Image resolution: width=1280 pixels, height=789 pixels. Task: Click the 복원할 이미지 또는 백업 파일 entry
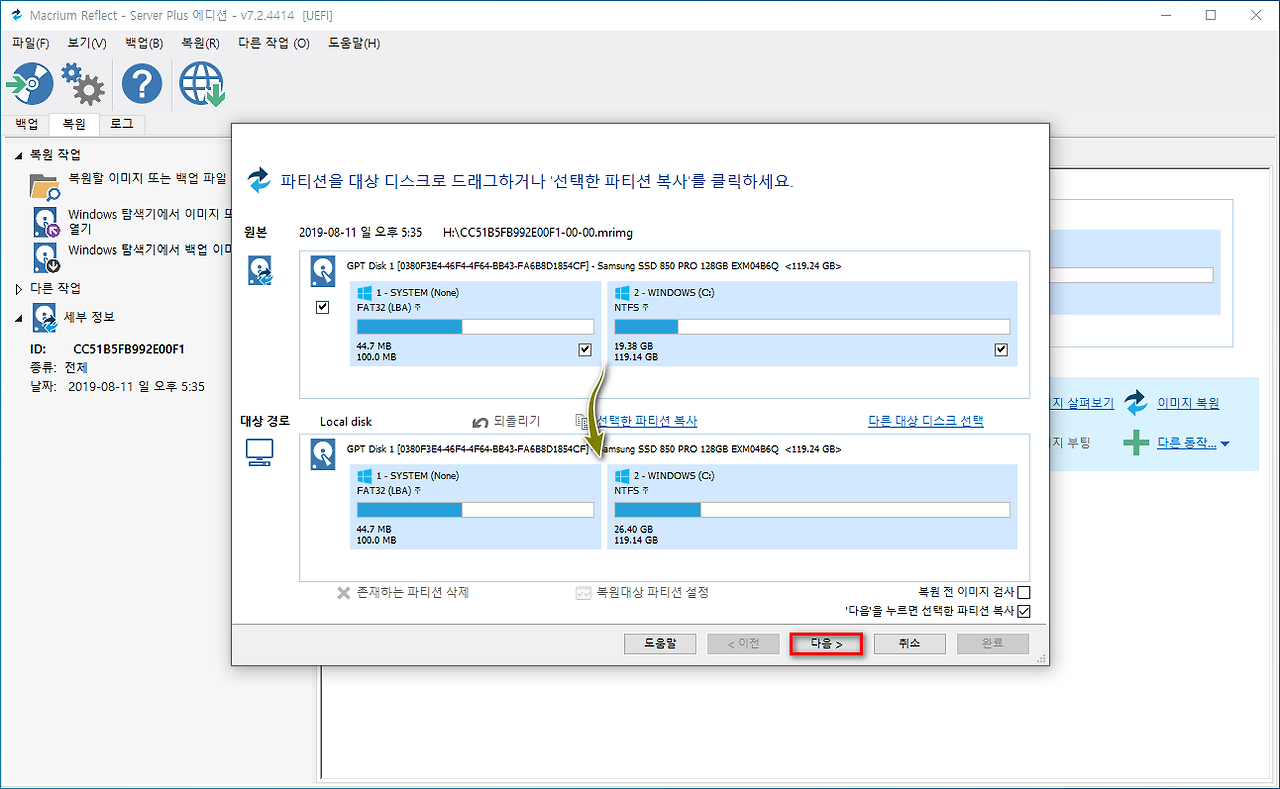148,178
